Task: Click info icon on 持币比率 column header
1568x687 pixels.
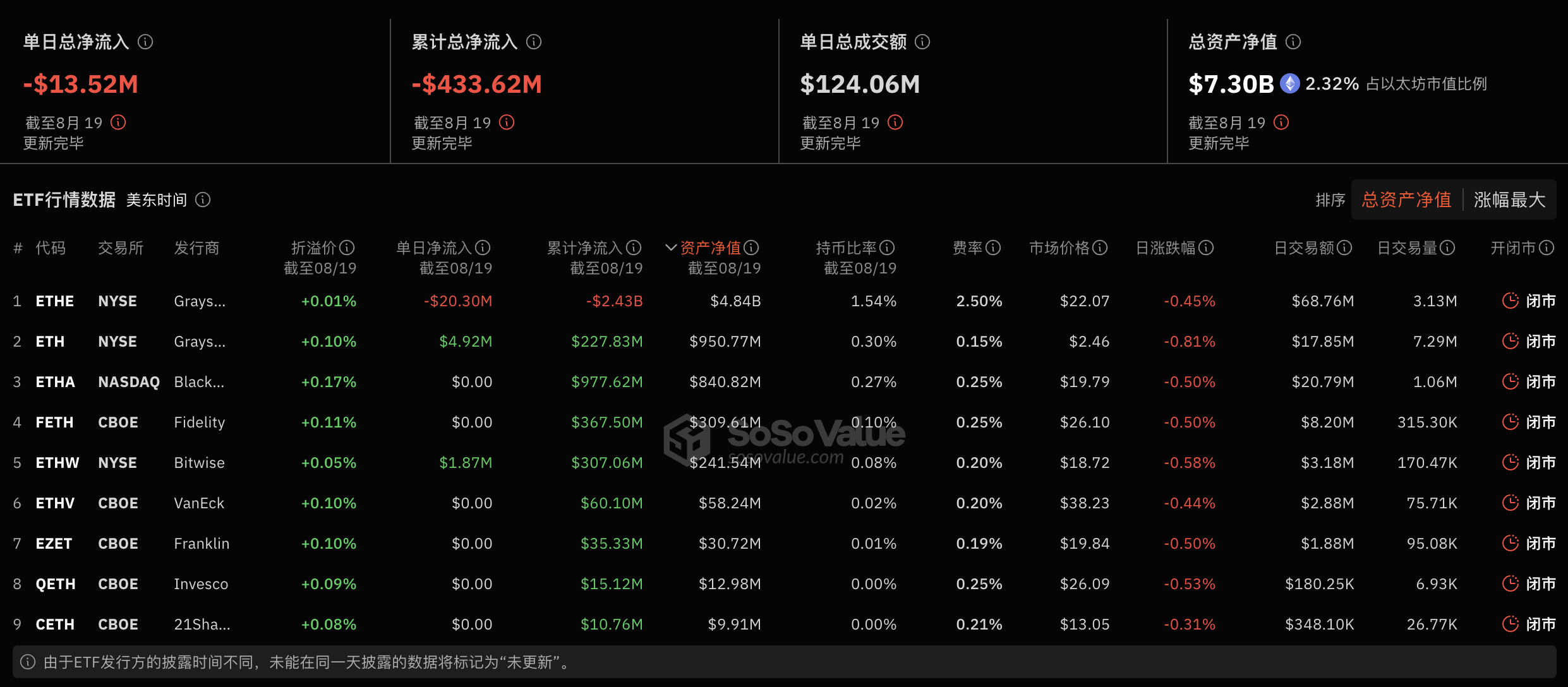Action: pos(887,248)
